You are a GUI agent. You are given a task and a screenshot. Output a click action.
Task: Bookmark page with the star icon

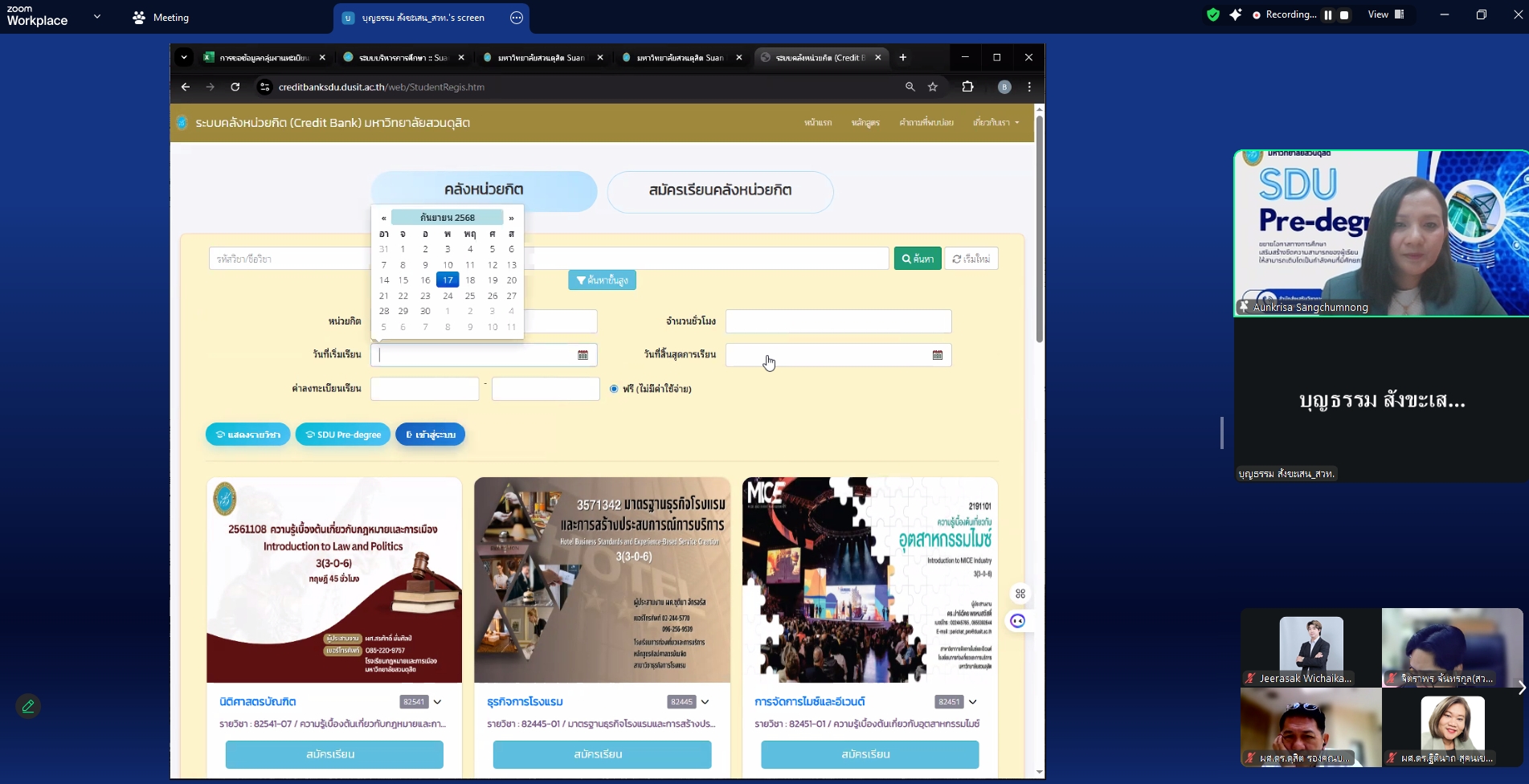(x=933, y=87)
